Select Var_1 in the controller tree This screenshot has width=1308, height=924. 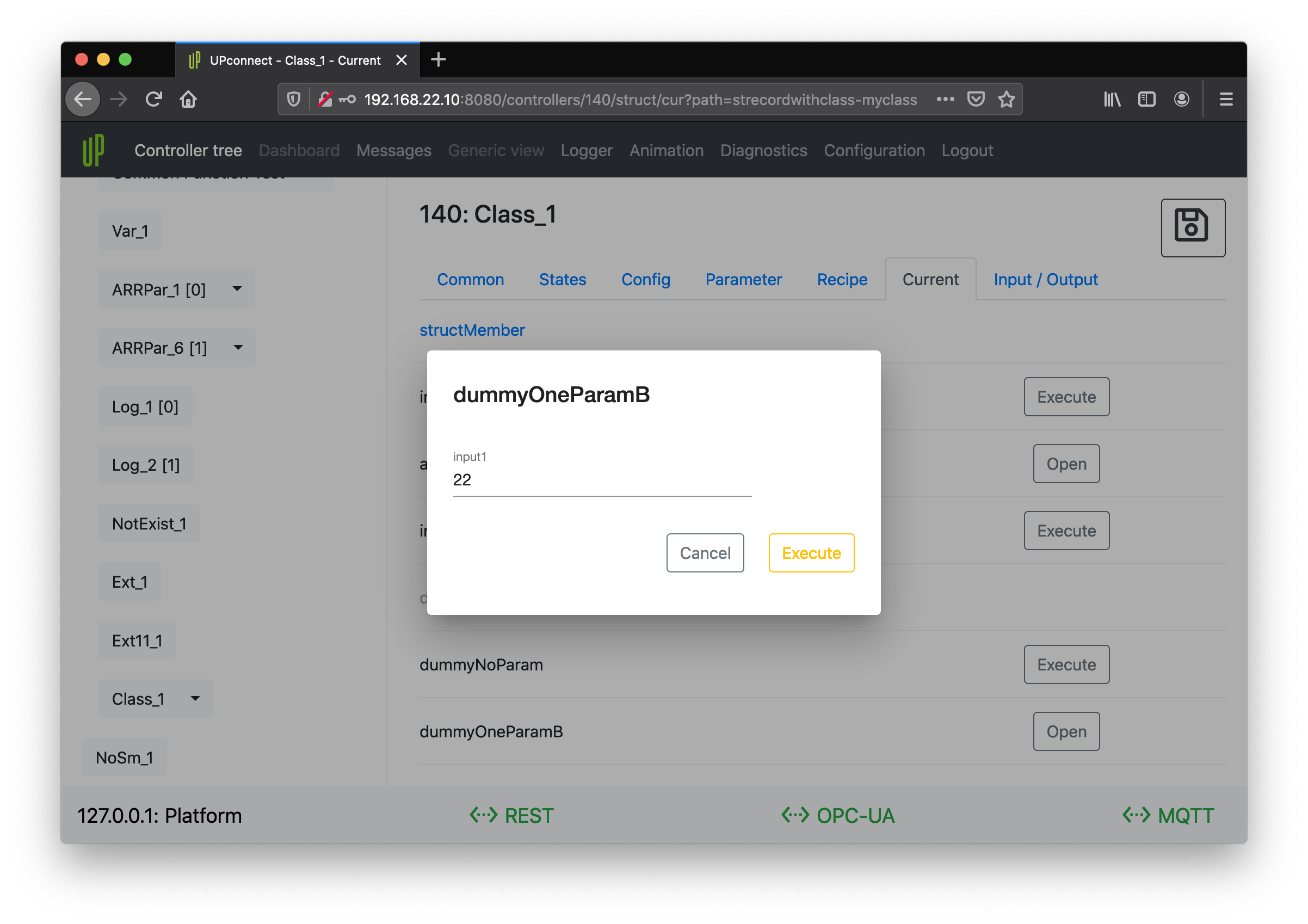click(131, 231)
